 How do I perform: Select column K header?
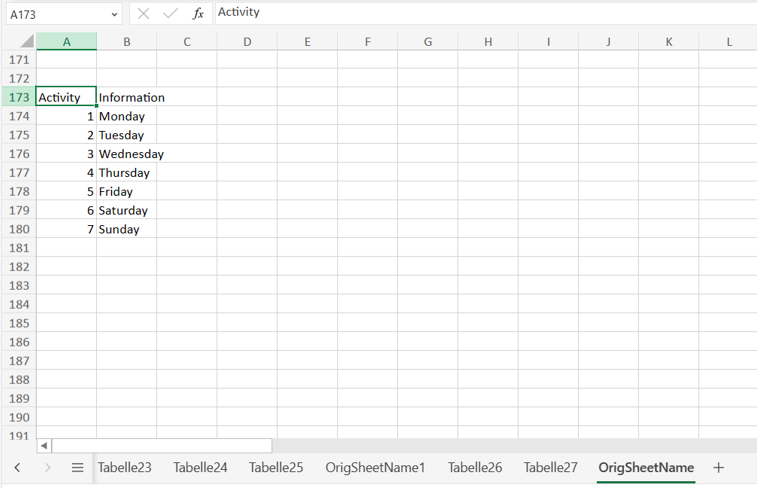pos(669,42)
